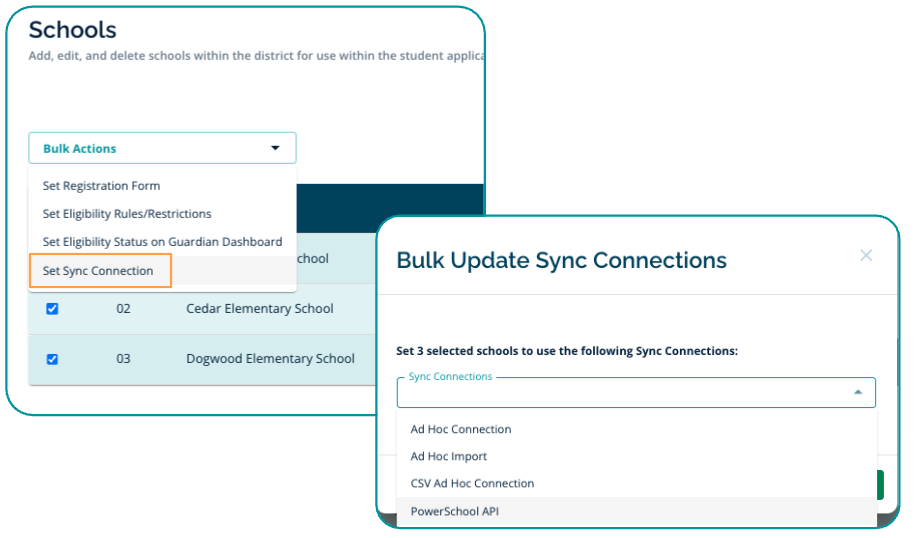The image size is (916, 538).
Task: Select the Set Sync Connection menu entry
Action: point(99,271)
